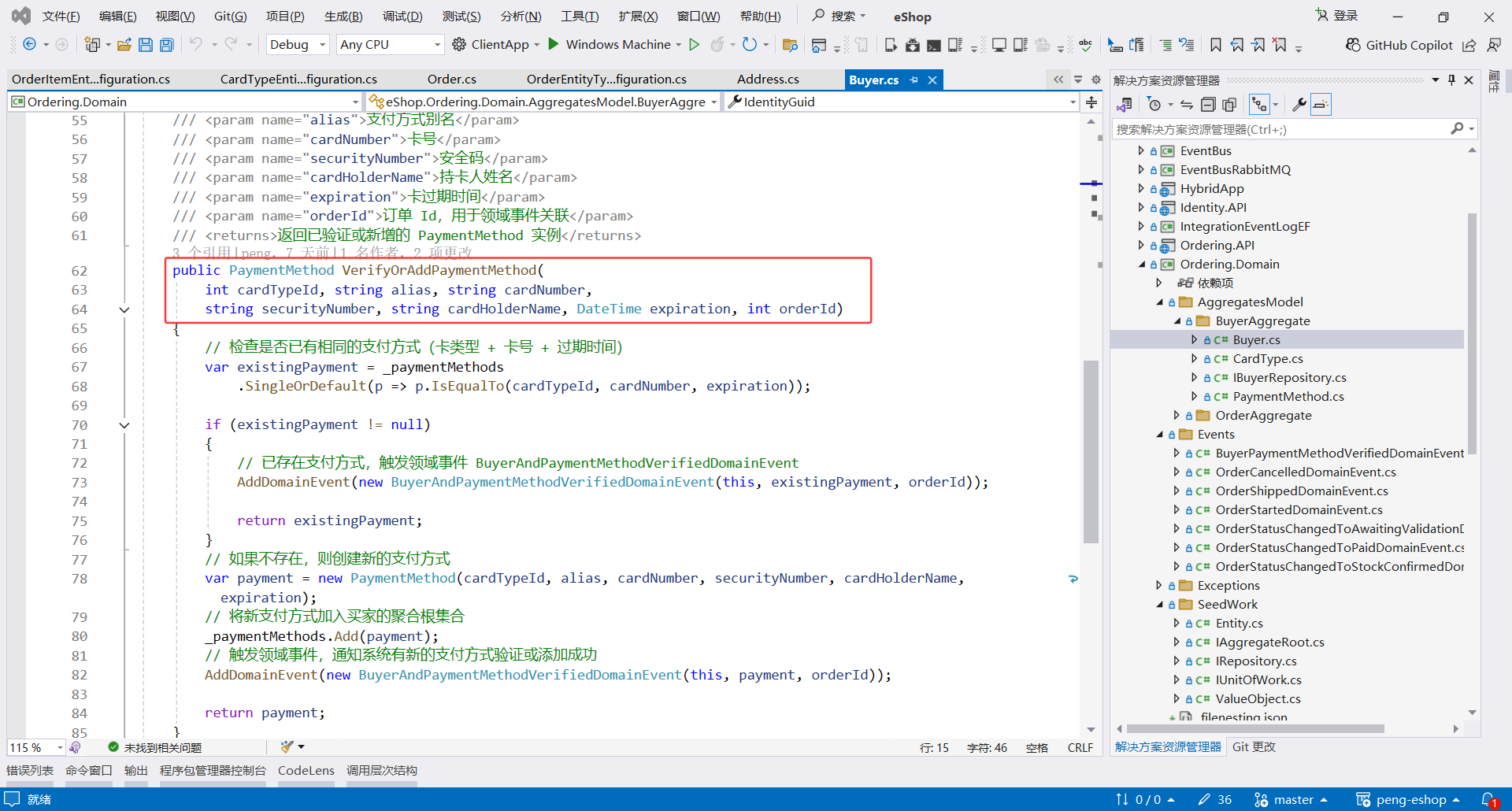Click the spell check abc icon
Screen dimensions: 1512x811
pos(1085,45)
